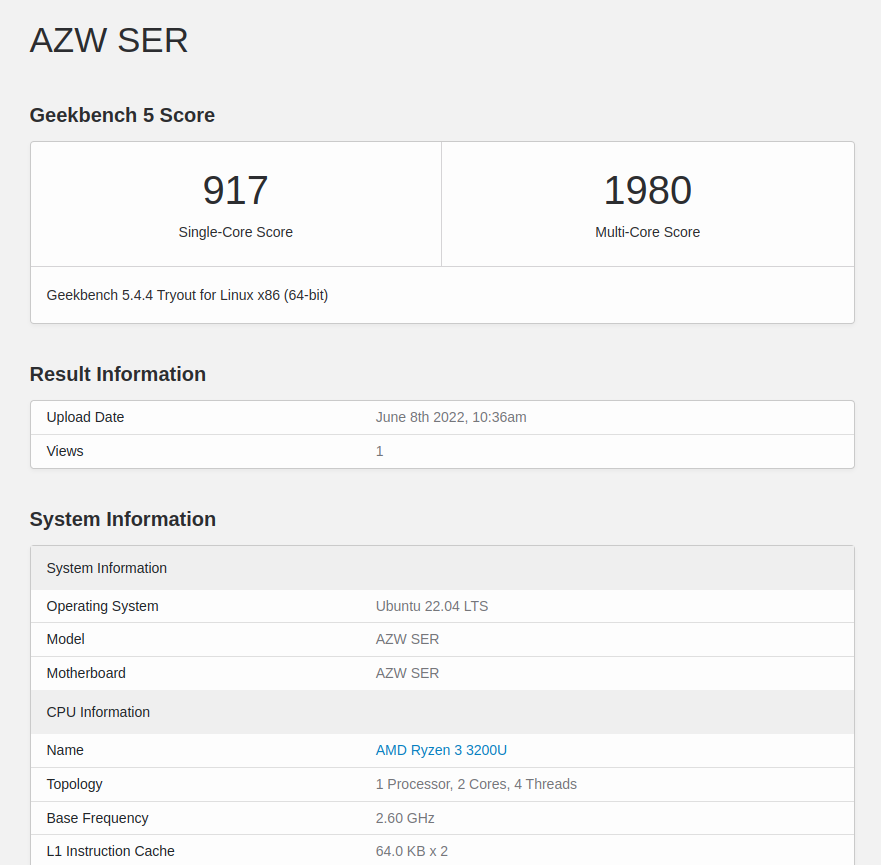881x865 pixels.
Task: Select the Views label
Action: 65,451
